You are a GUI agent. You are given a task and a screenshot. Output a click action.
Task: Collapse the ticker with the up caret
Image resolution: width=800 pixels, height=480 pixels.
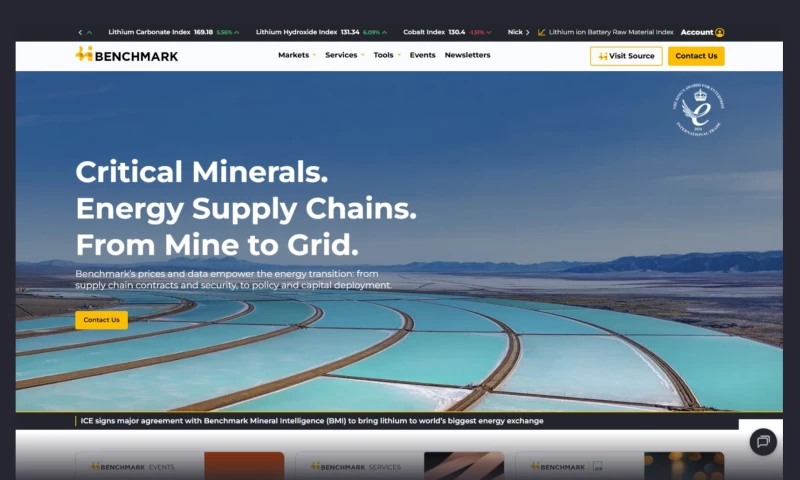90,32
